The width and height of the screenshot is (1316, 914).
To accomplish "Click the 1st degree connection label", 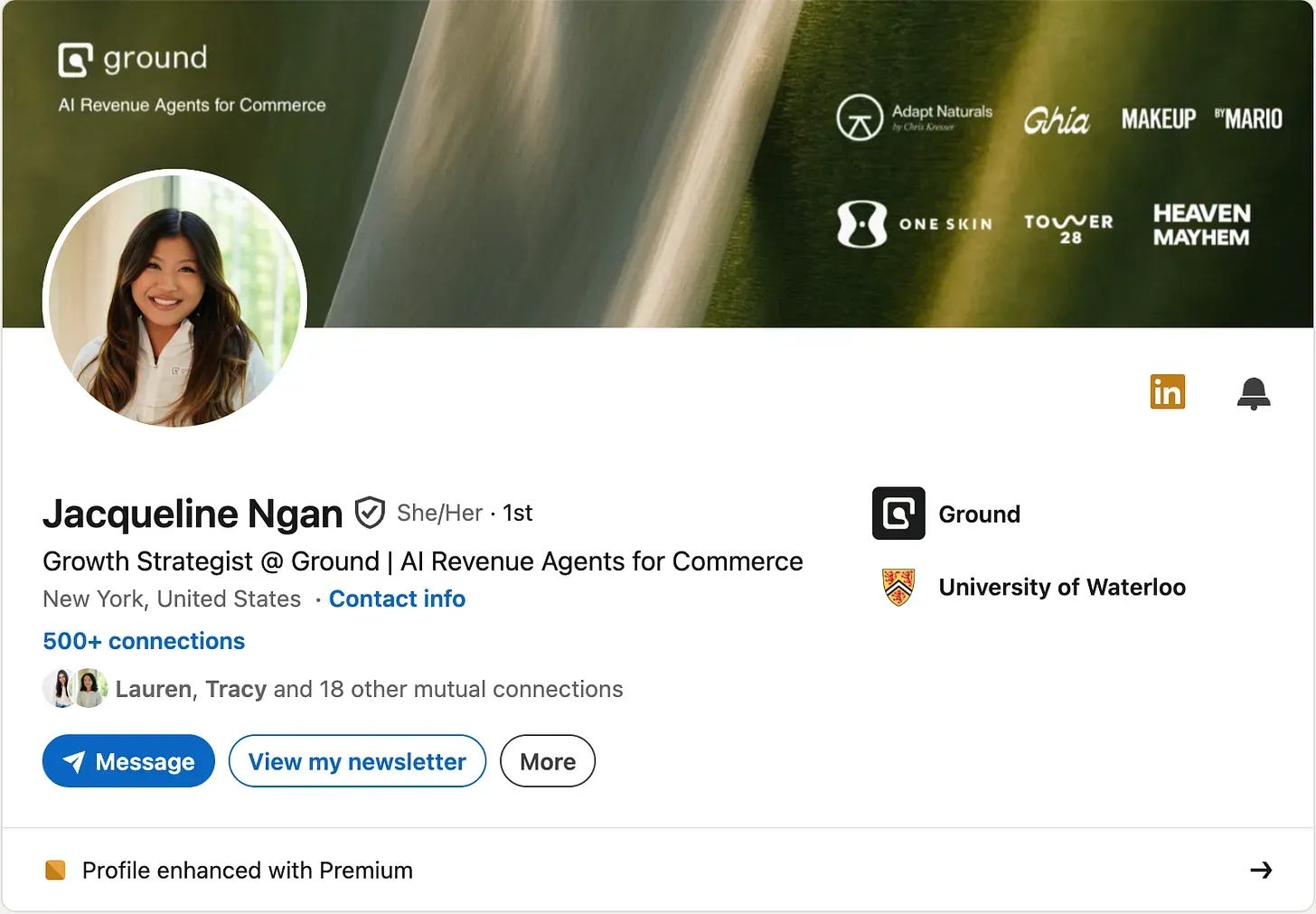I will (518, 514).
